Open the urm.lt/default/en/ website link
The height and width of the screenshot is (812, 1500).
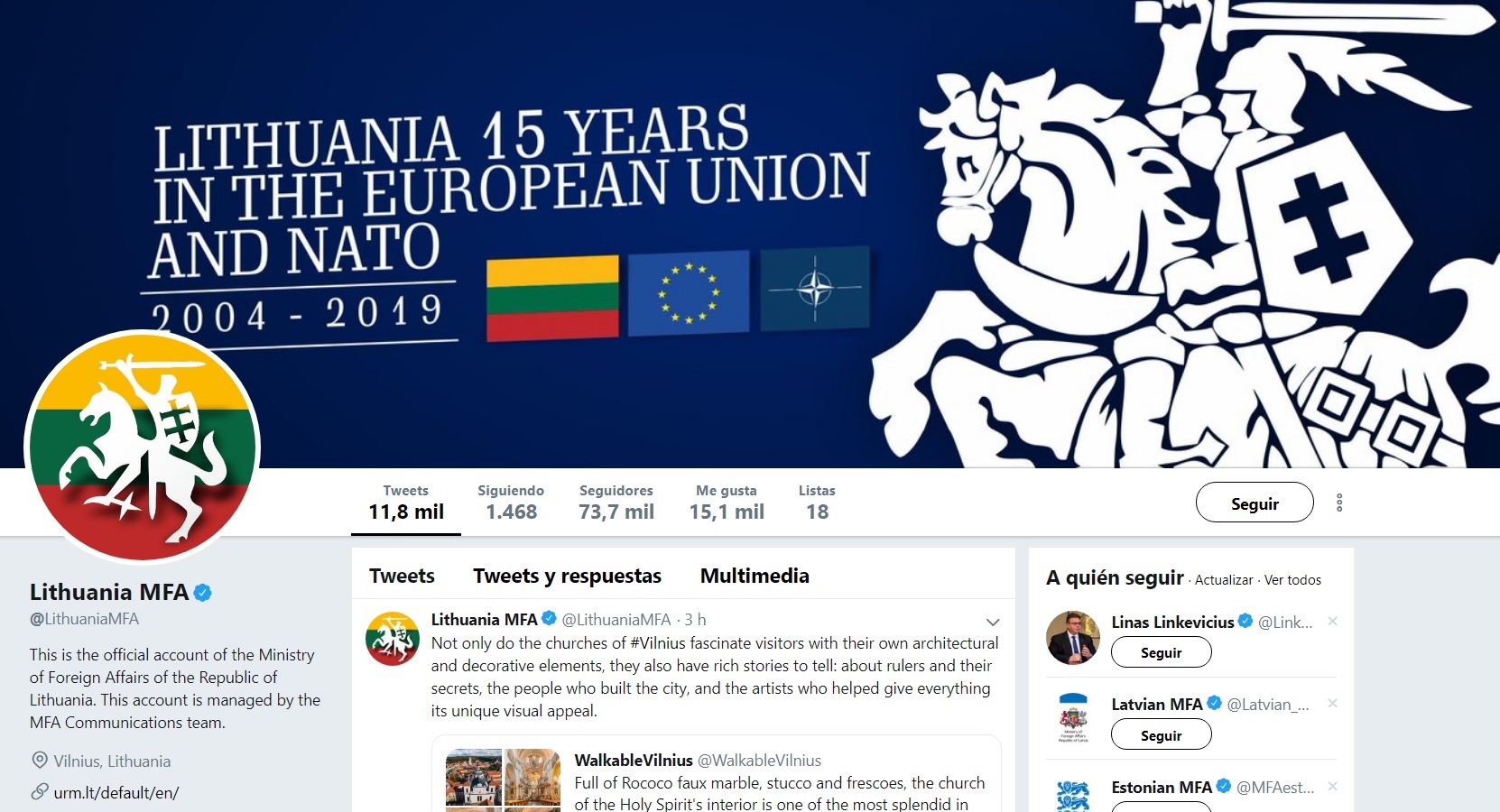click(x=116, y=793)
